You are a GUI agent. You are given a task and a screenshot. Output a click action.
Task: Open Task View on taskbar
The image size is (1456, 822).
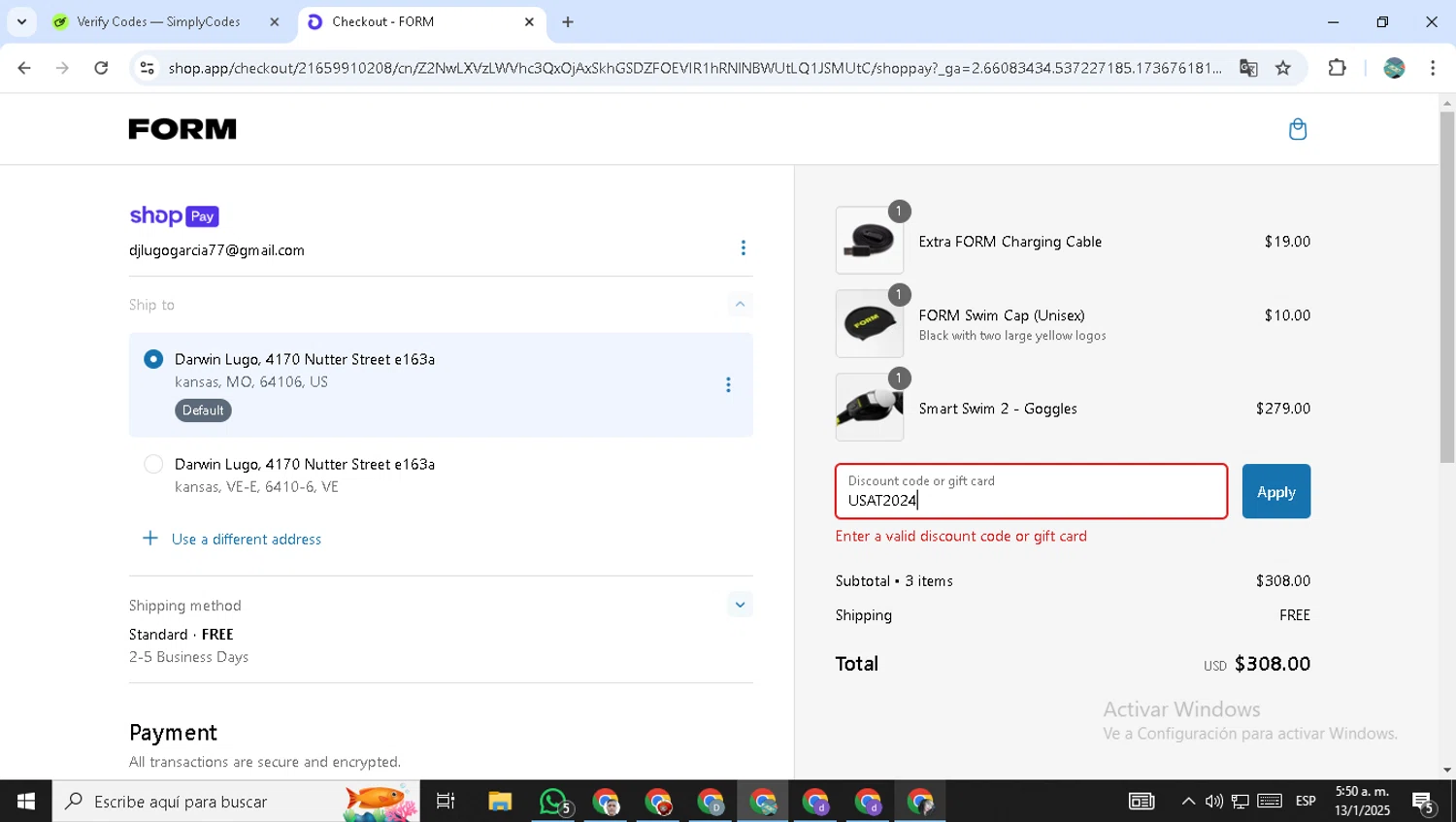[446, 802]
